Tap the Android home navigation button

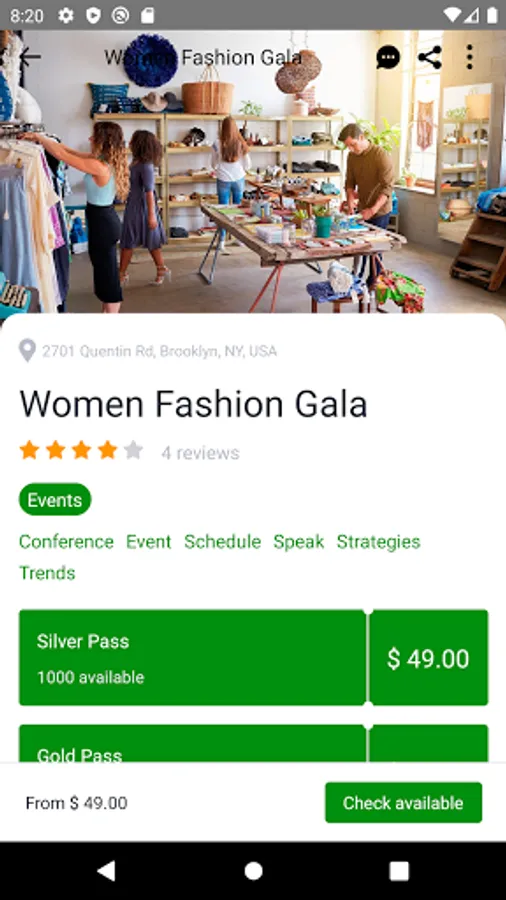(x=253, y=871)
